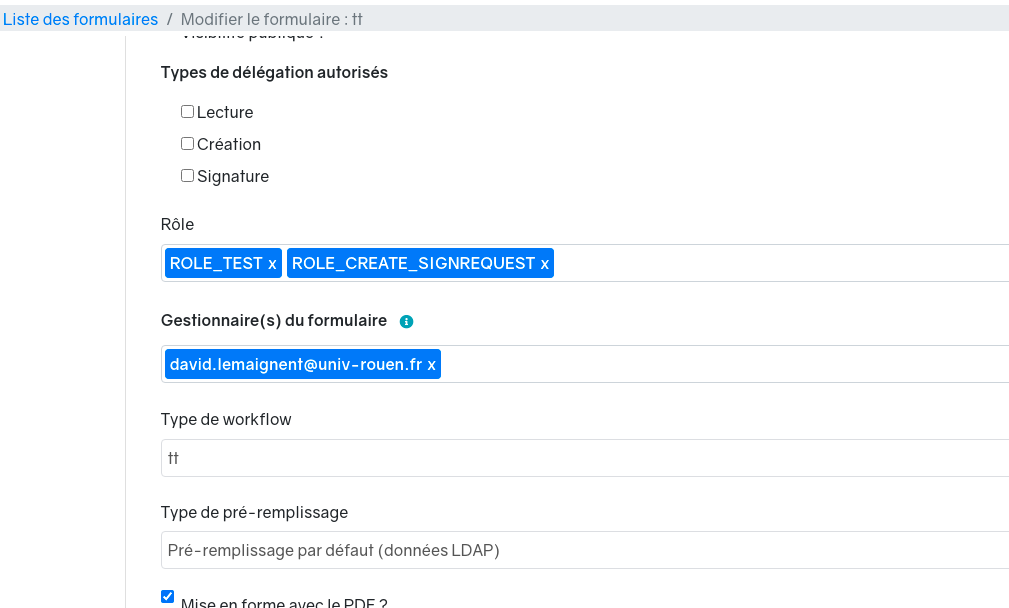
Task: Select the ROLE_TEST tag text
Action: pos(216,264)
